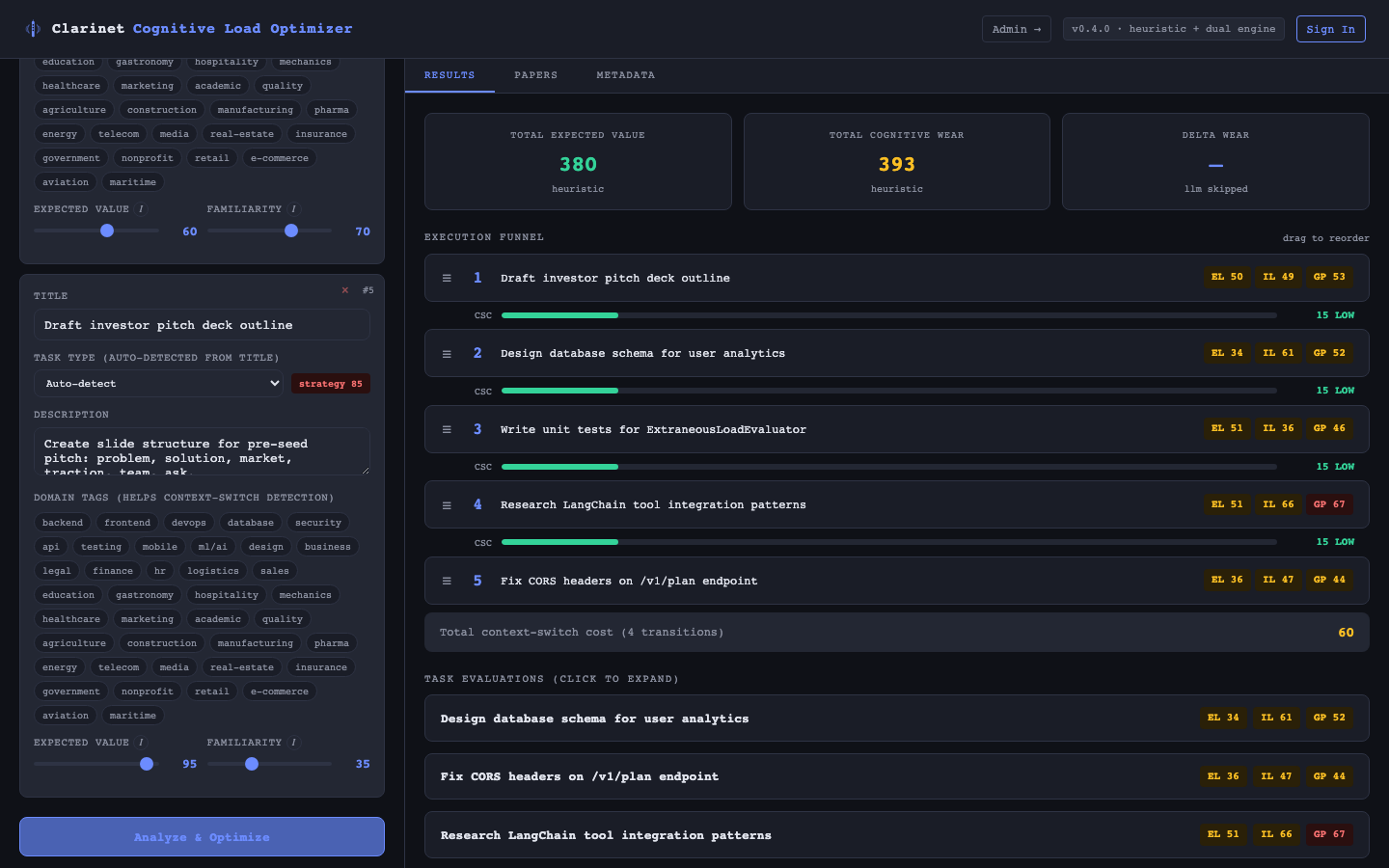1389x868 pixels.
Task: Toggle the "pharma" domain tag
Action: [332, 642]
